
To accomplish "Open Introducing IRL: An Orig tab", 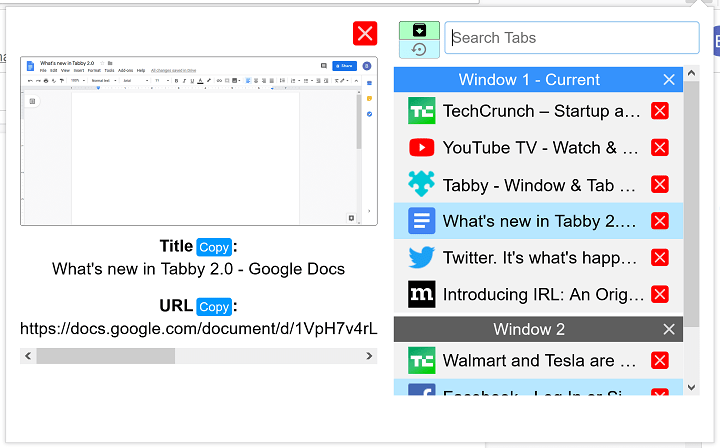I will tap(543, 295).
